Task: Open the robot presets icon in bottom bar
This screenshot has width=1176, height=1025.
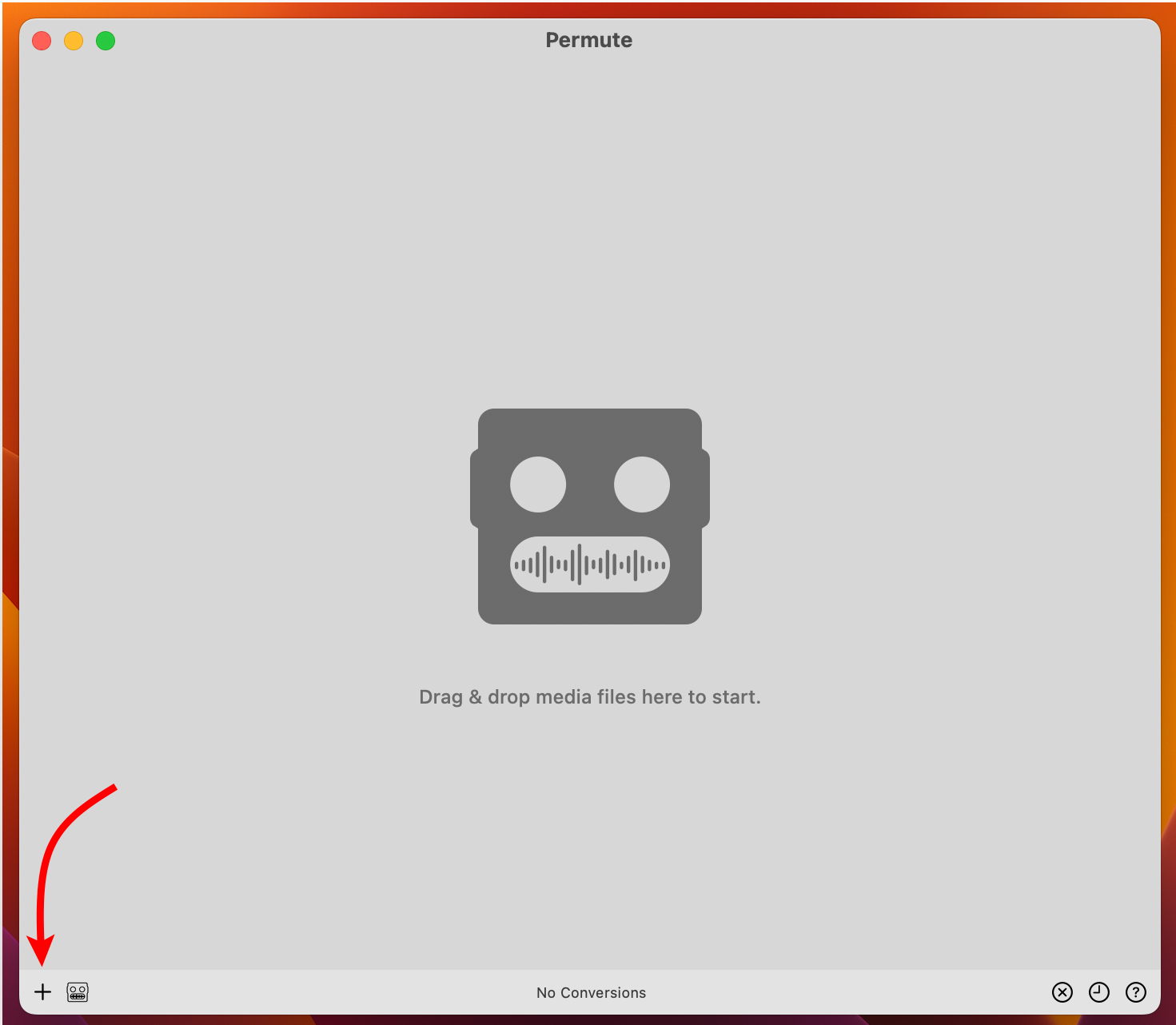Action: point(78,992)
